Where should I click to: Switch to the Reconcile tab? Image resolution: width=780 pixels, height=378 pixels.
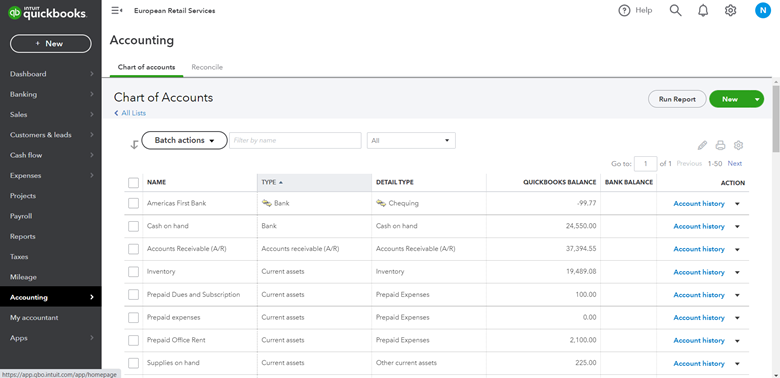(207, 67)
